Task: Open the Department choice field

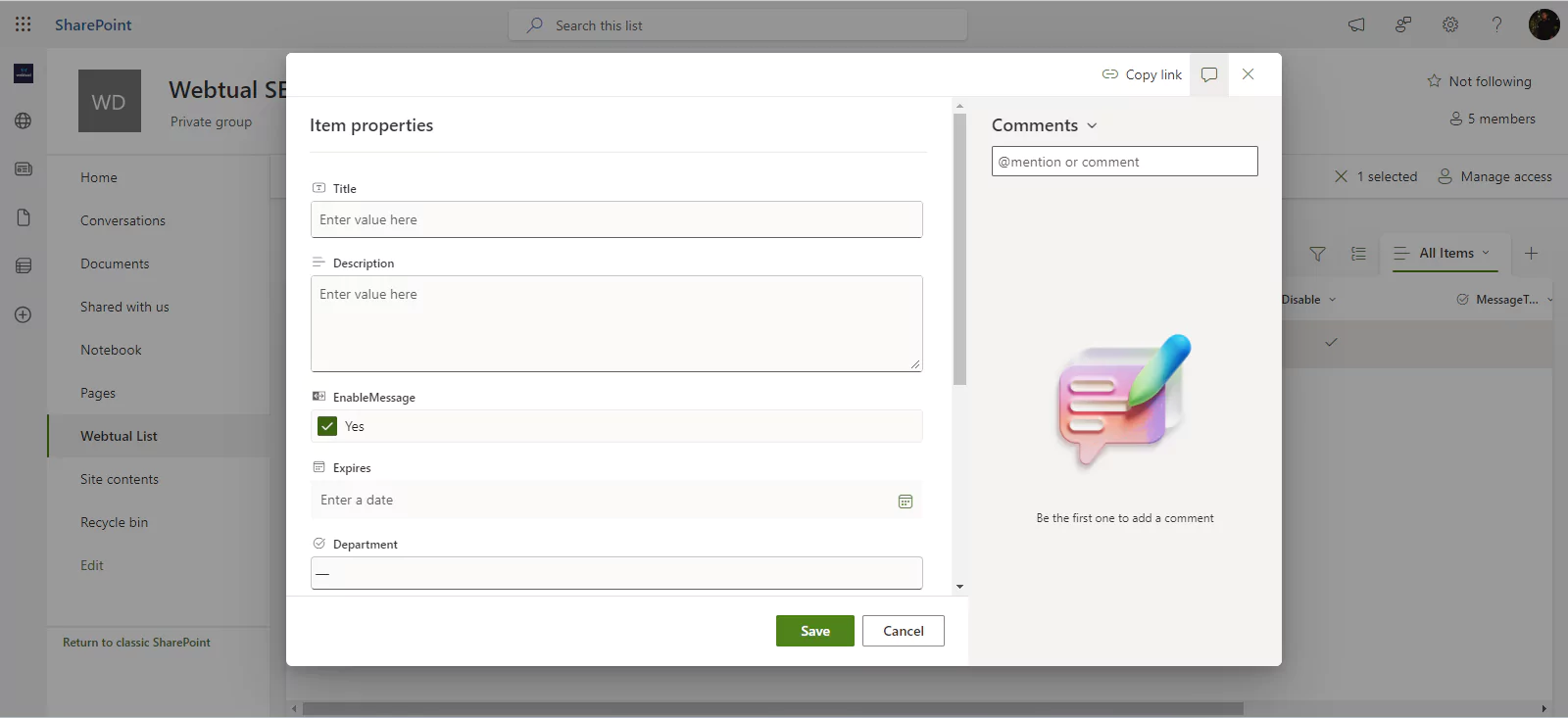Action: (616, 573)
